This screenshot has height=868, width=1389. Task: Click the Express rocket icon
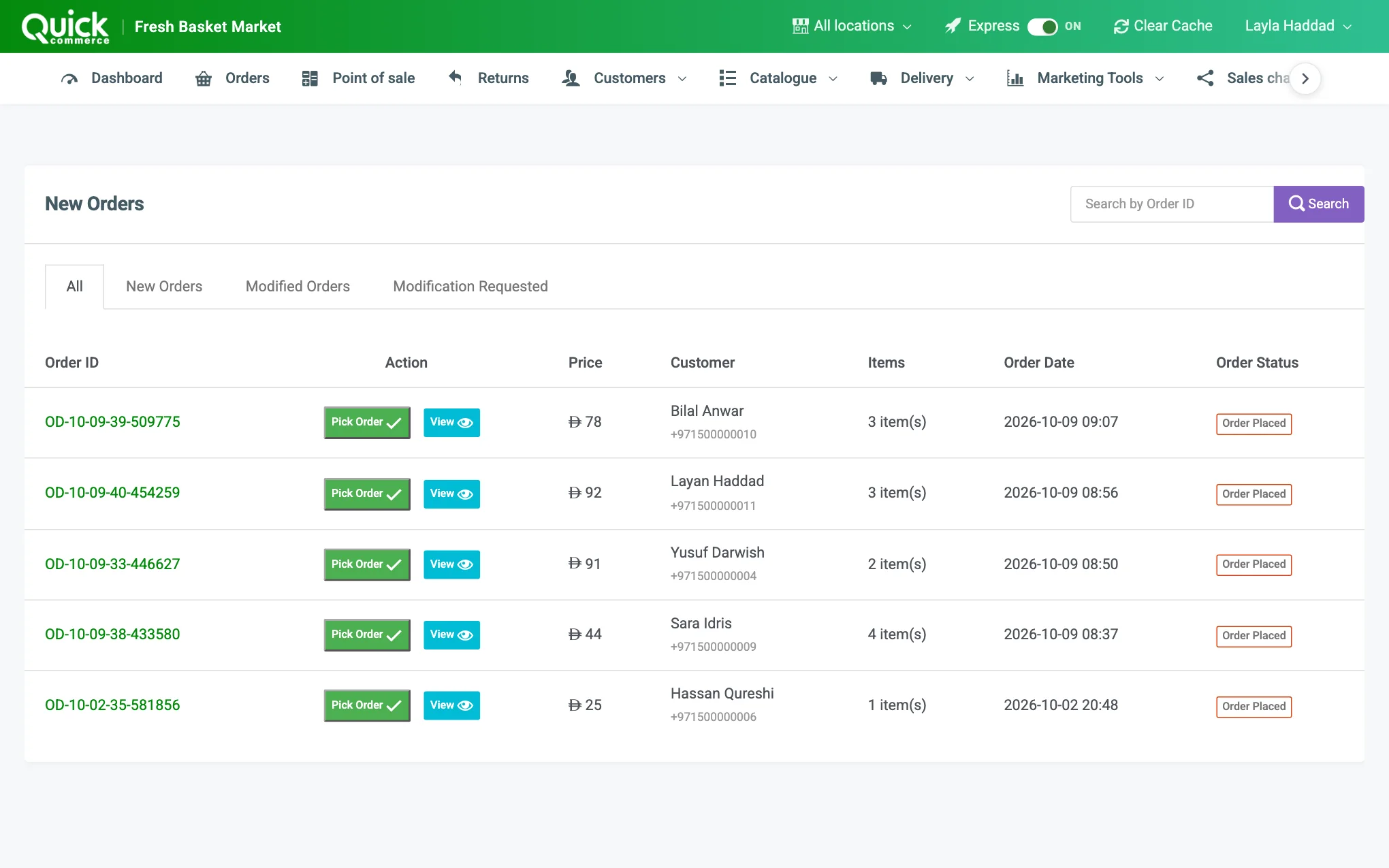pos(953,26)
